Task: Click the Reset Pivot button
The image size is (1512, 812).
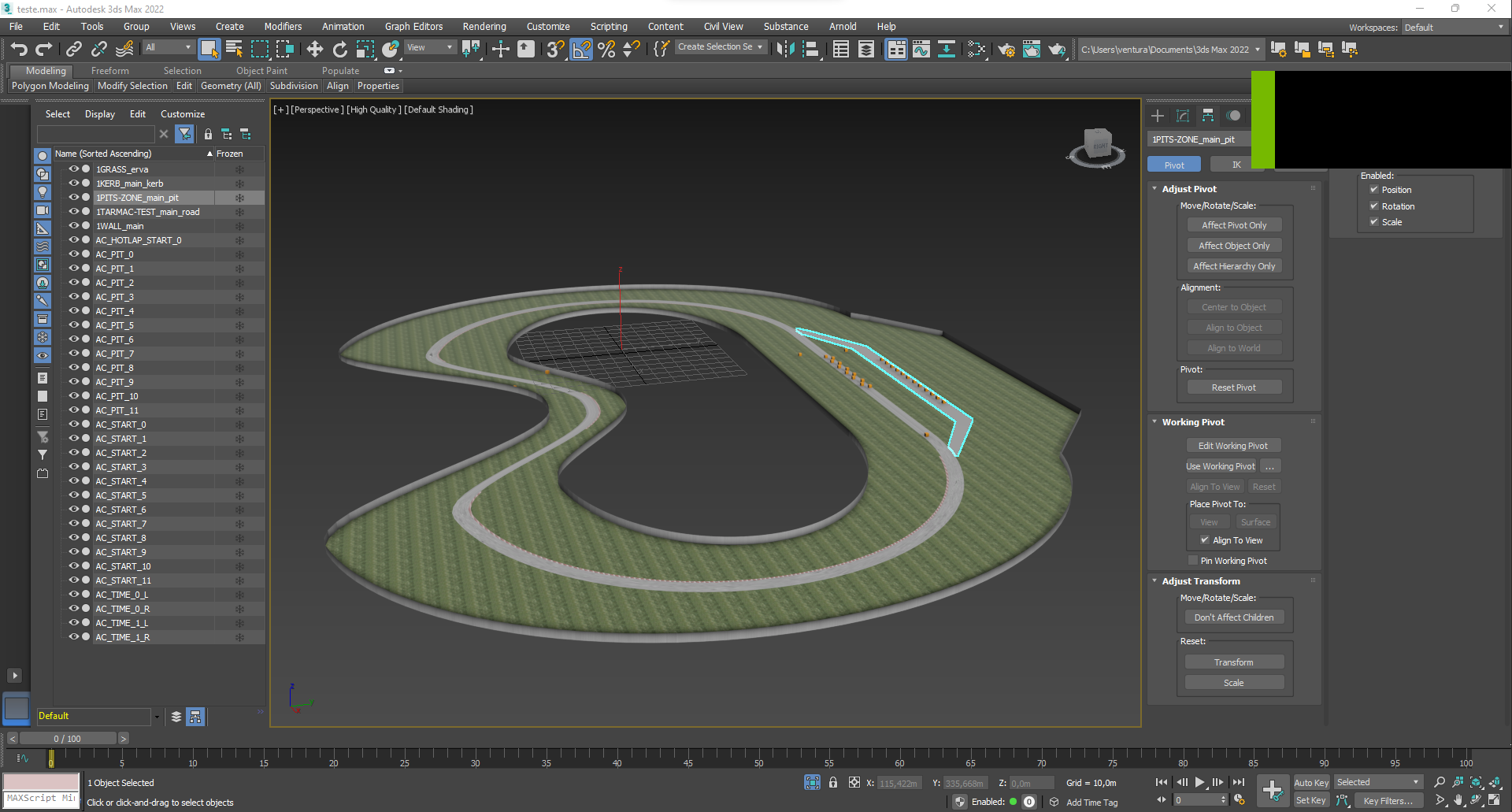Action: (1234, 387)
